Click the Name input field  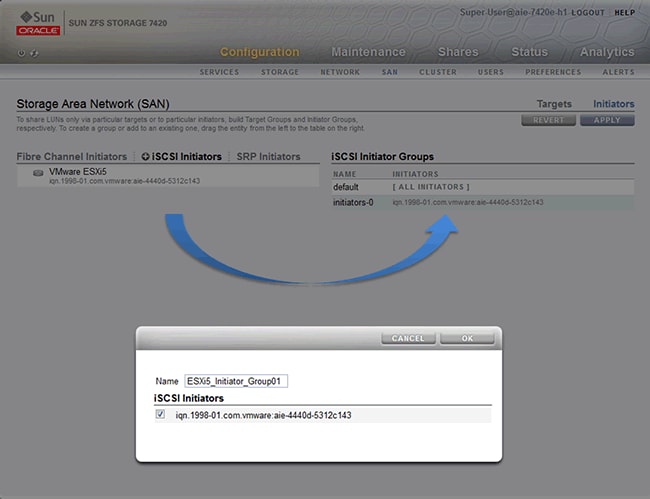click(x=236, y=381)
